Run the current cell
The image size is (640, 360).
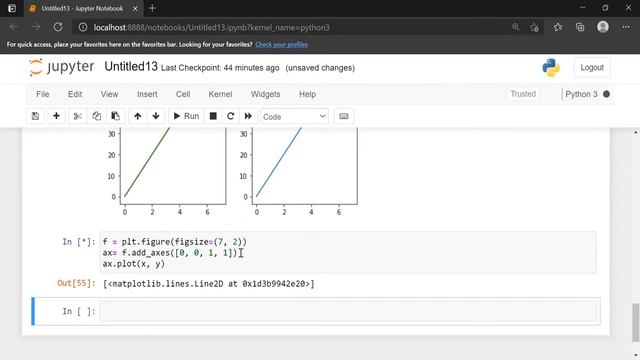tap(186, 116)
